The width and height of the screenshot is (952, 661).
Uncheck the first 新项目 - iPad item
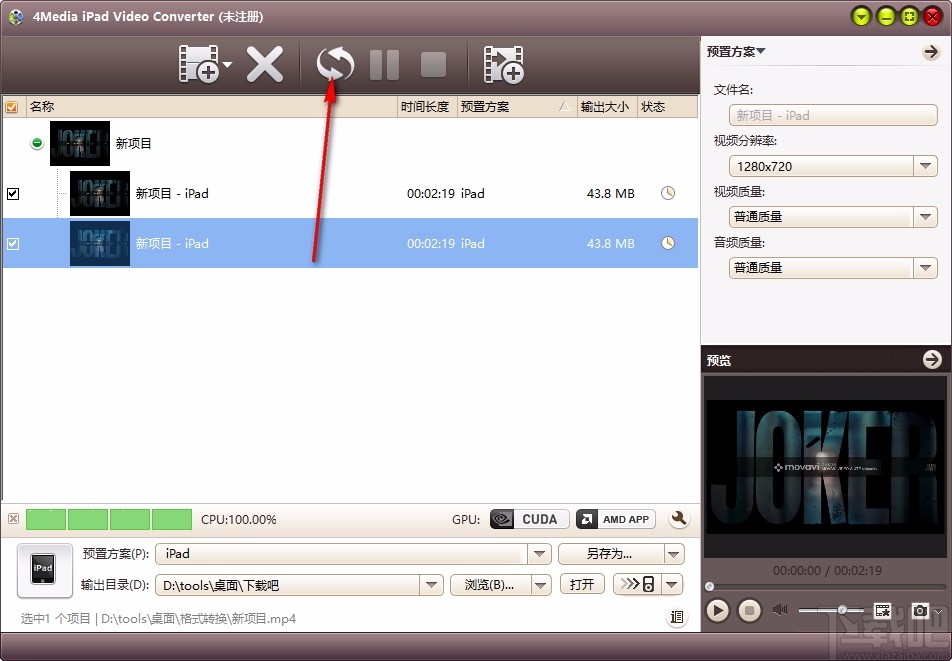coord(13,193)
